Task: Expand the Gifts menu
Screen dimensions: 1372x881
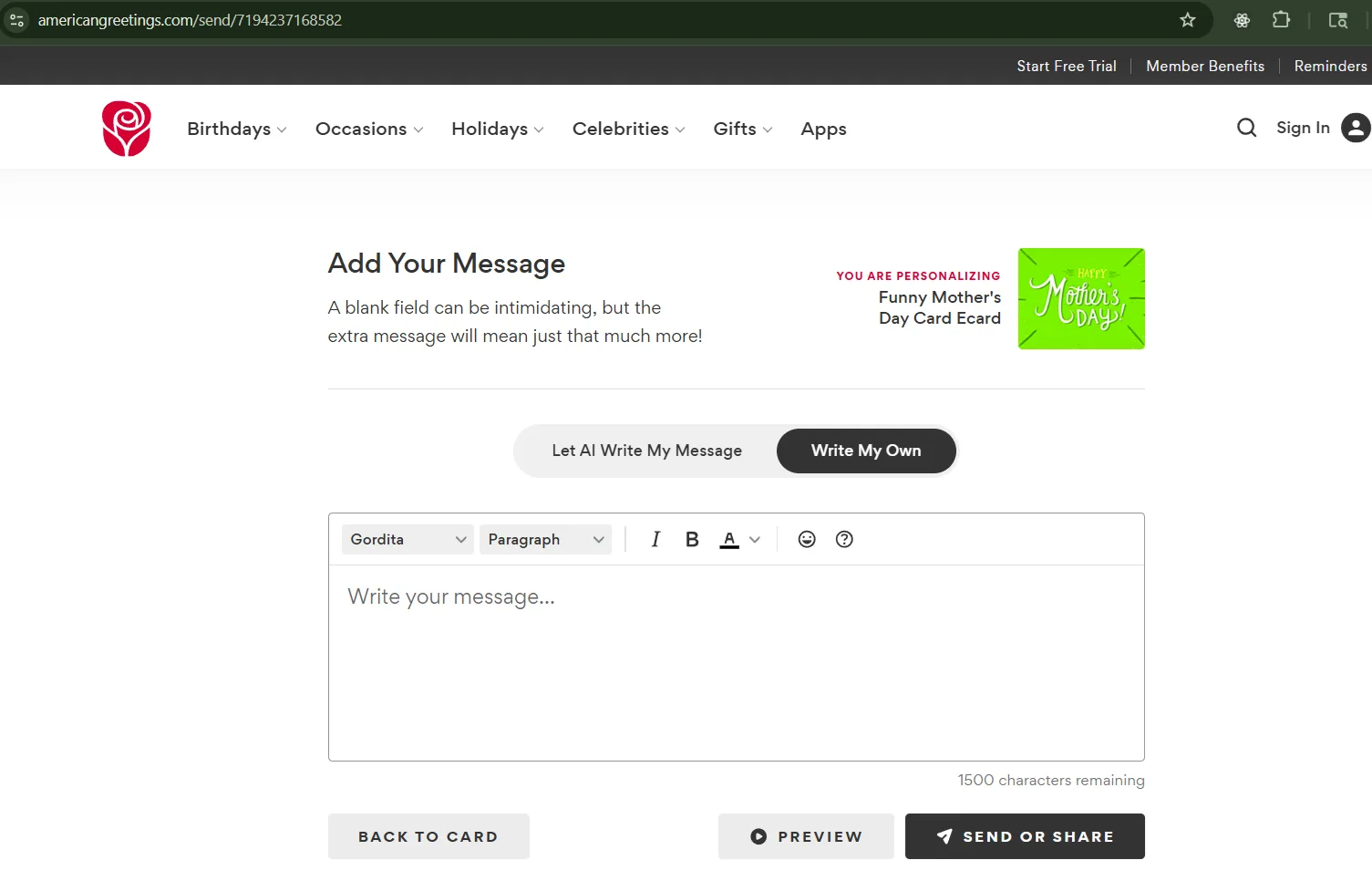Action: [743, 129]
